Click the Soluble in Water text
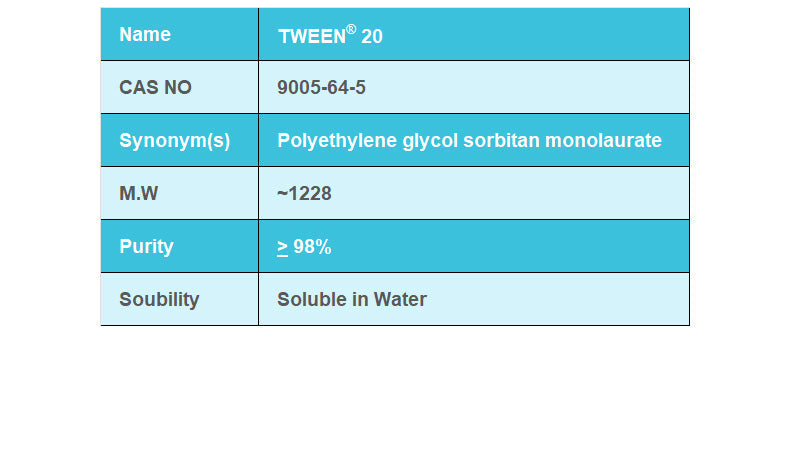The image size is (800, 450). tap(352, 300)
